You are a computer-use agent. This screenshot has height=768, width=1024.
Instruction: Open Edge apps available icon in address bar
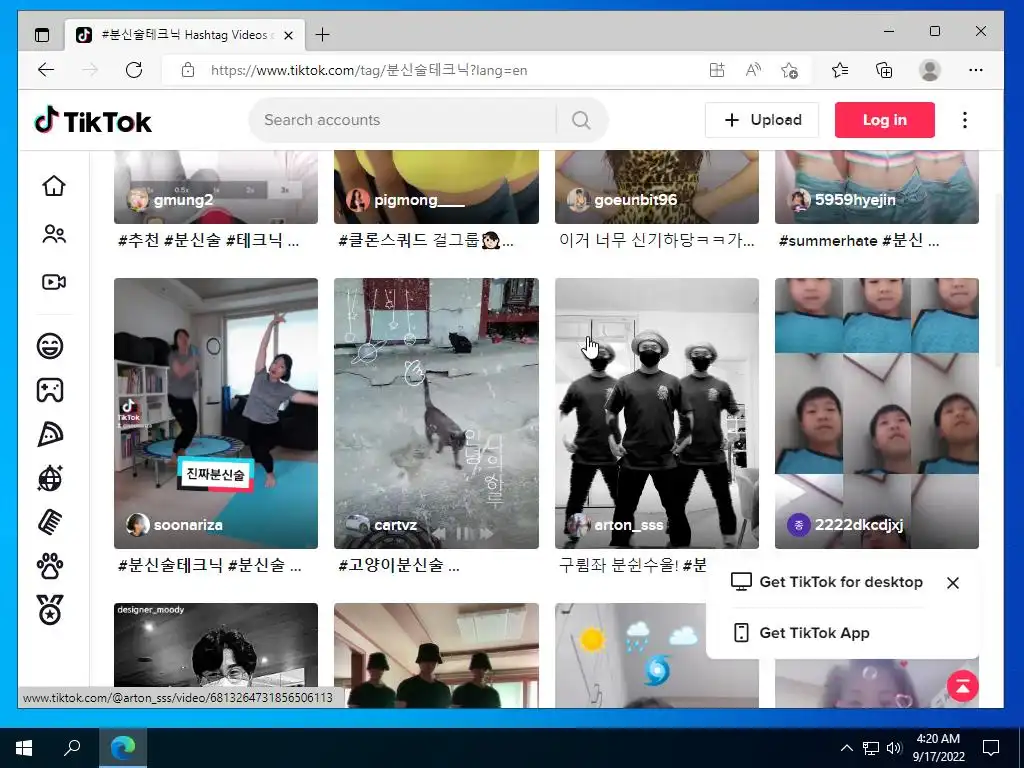(717, 70)
